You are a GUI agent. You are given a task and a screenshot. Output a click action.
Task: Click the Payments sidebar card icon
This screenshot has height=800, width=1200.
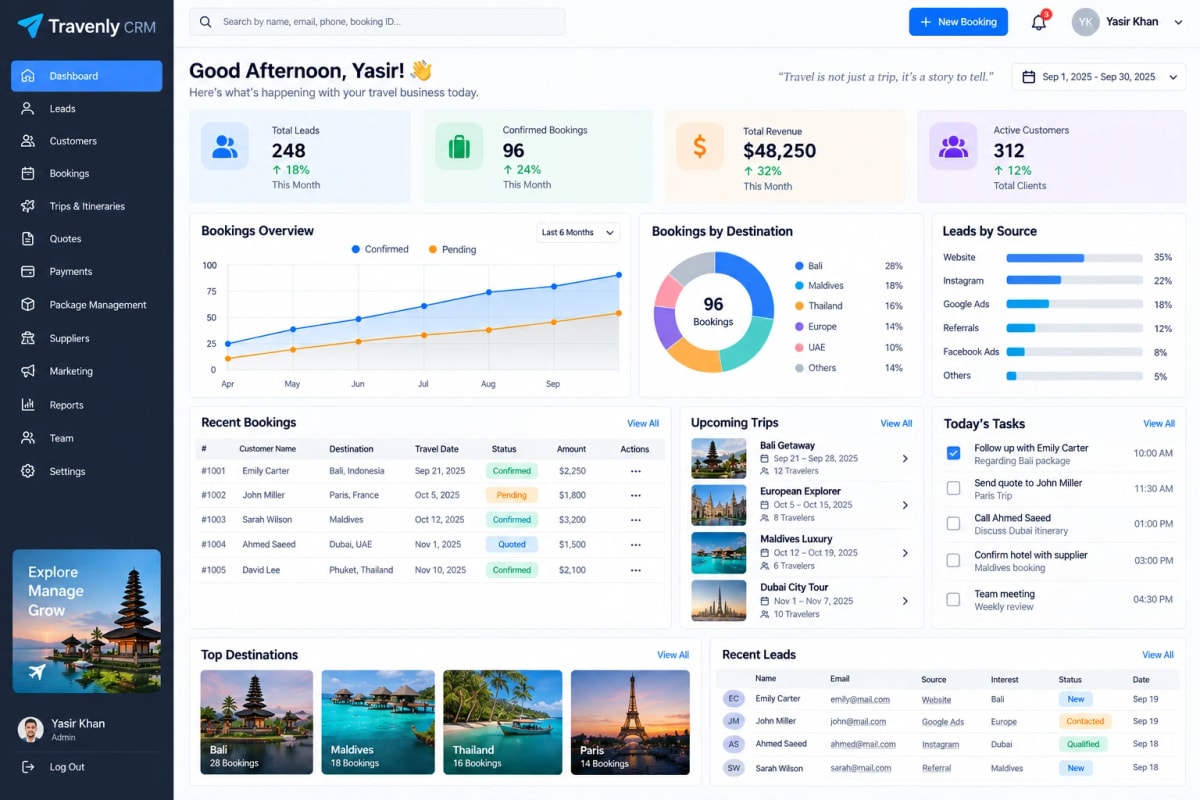(x=28, y=271)
